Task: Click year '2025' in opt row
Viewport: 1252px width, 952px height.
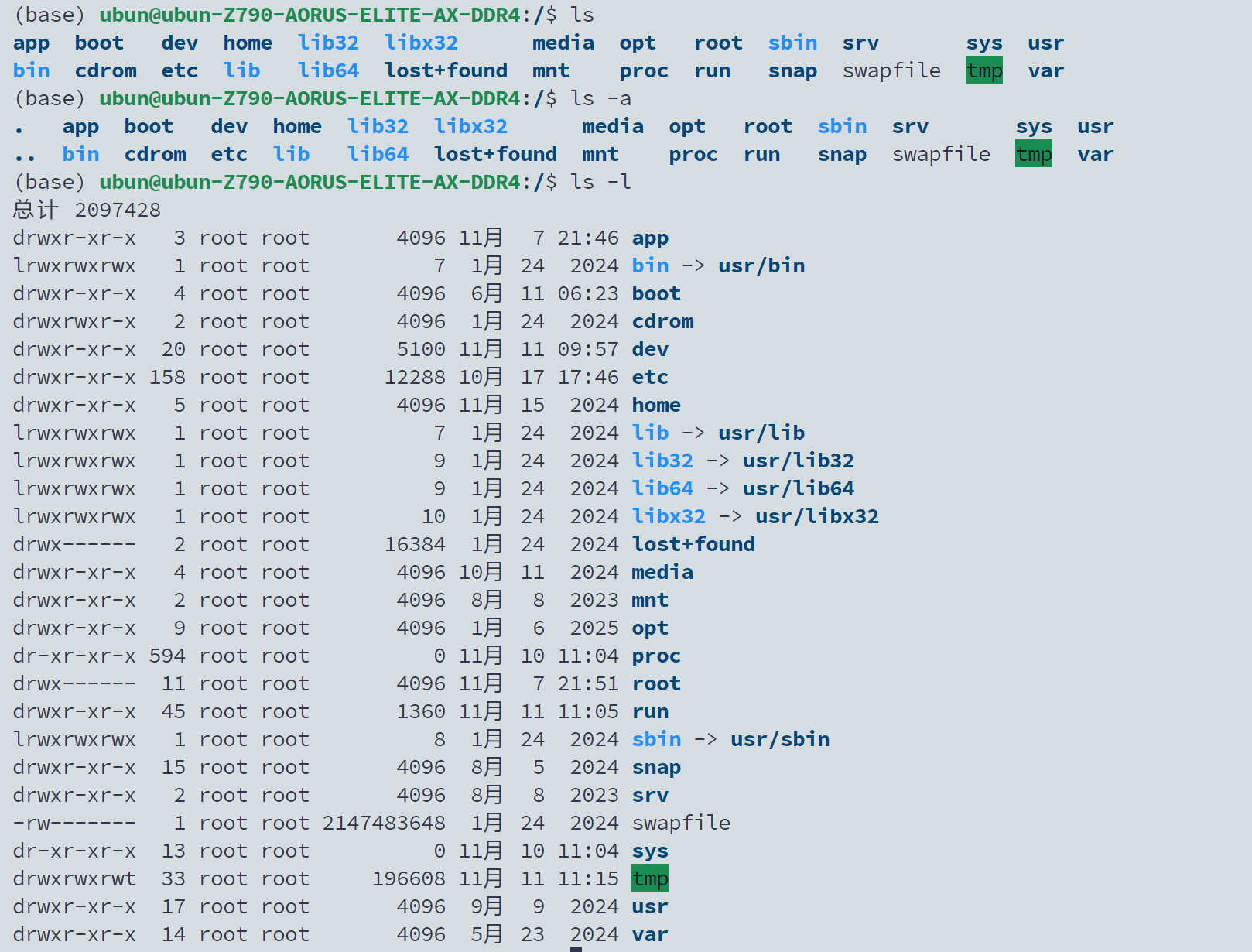Action: coord(594,628)
